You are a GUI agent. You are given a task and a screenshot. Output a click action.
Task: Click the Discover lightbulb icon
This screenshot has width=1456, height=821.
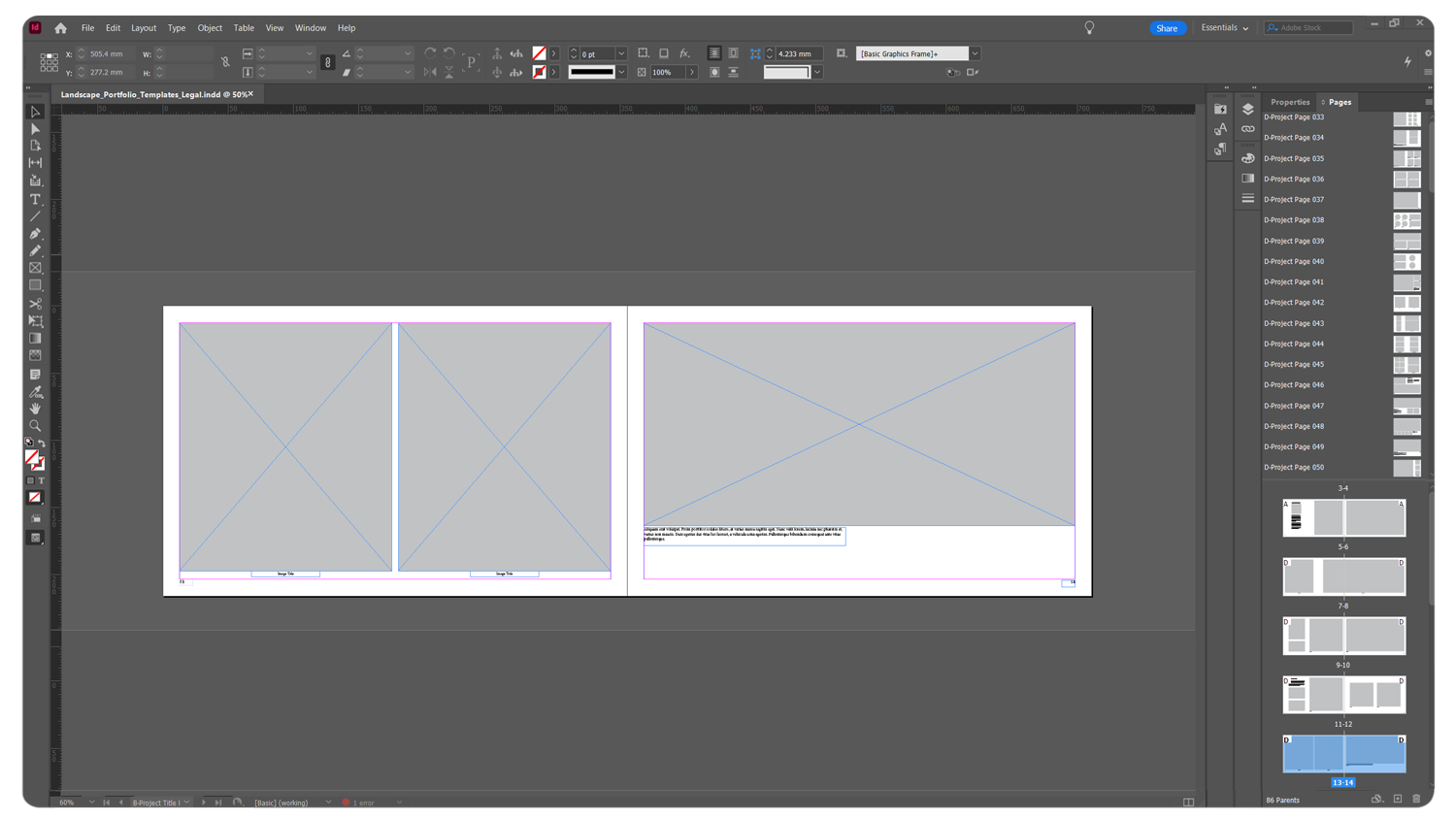pos(1089,28)
